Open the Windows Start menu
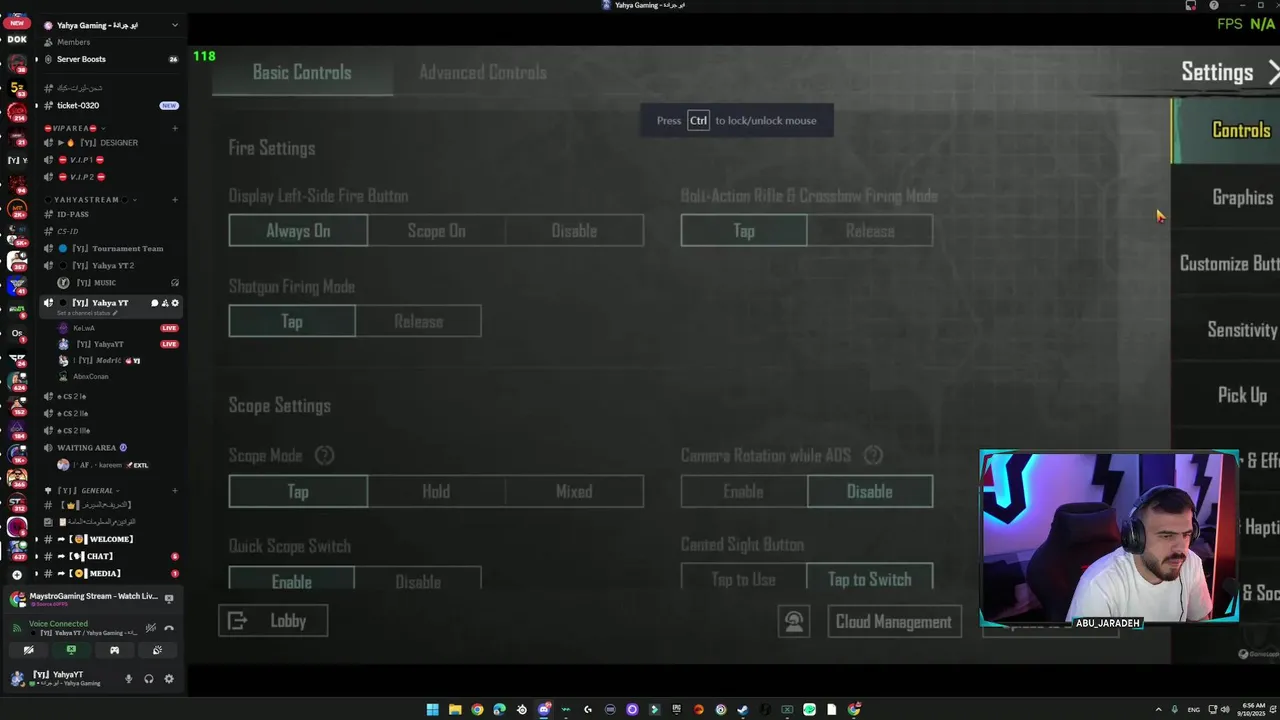Screen dimensions: 1280x720 (x=432, y=710)
